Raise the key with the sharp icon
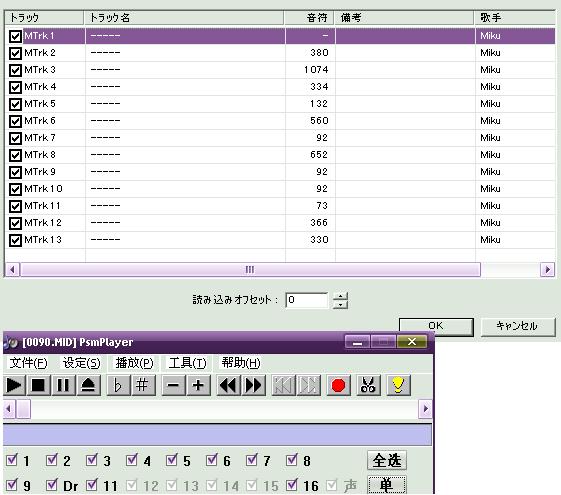The width and height of the screenshot is (561, 495). 143,385
